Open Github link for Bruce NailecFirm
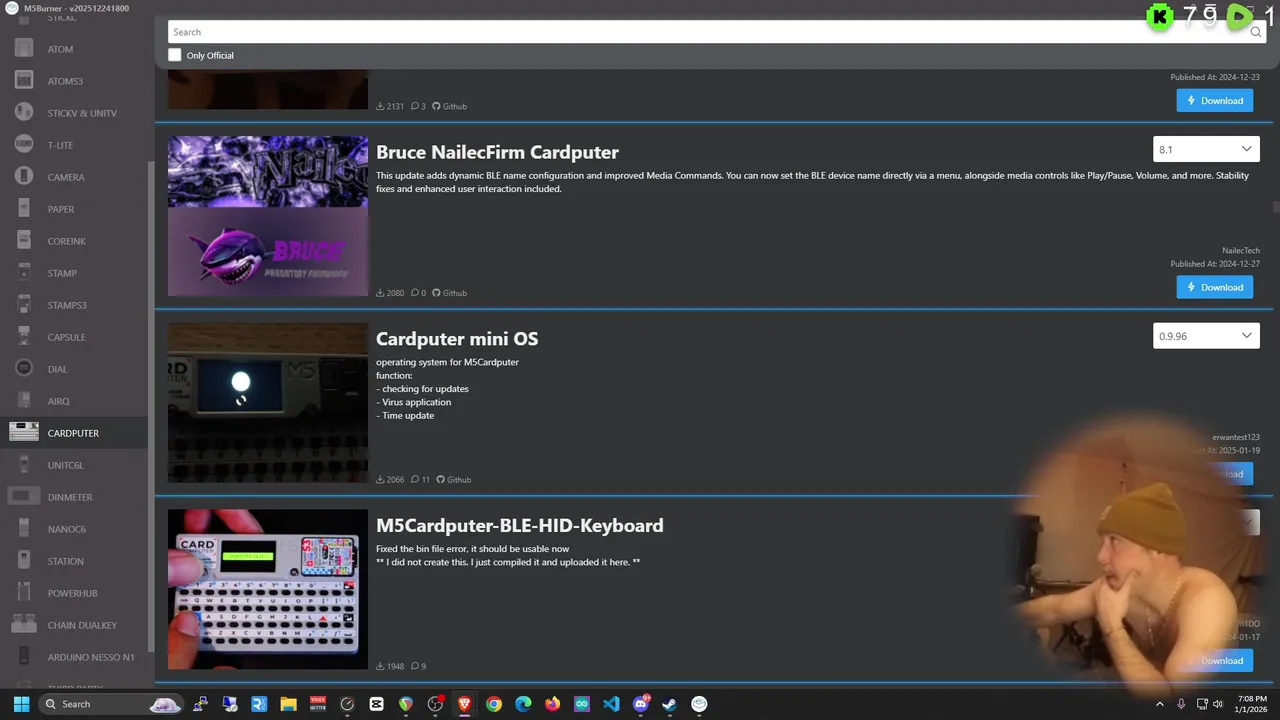This screenshot has height=720, width=1280. 450,293
